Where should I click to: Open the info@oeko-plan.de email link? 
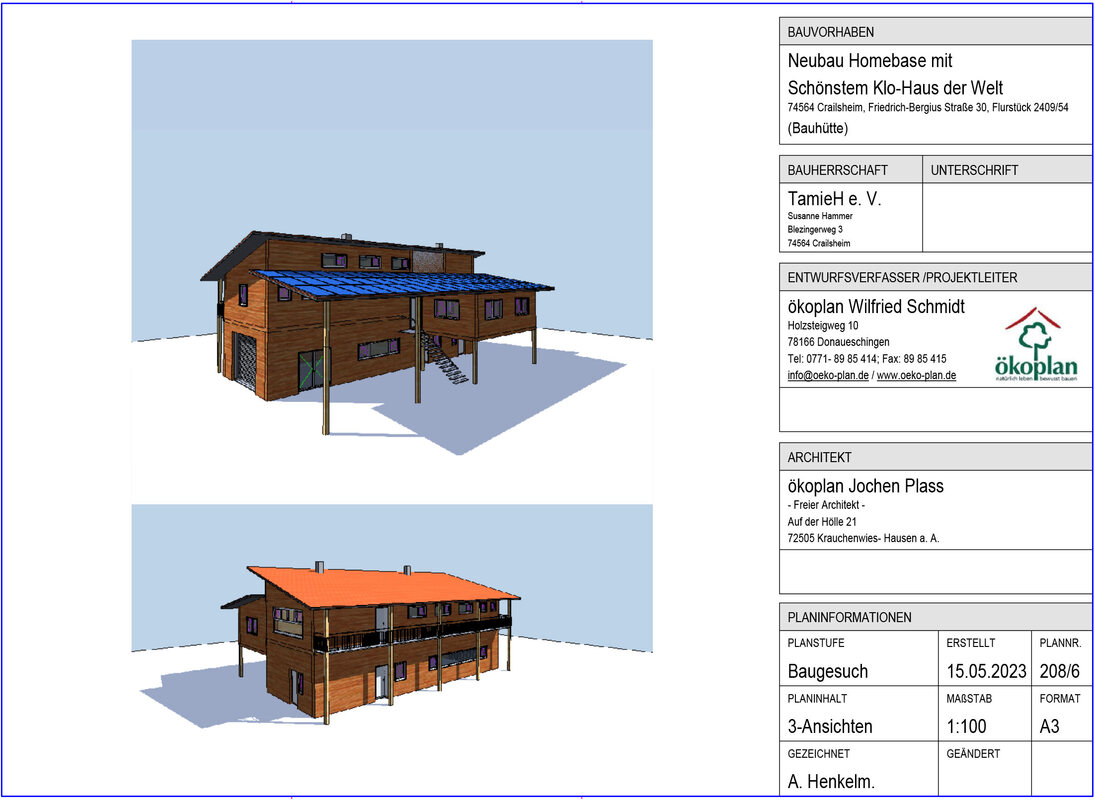coord(828,376)
